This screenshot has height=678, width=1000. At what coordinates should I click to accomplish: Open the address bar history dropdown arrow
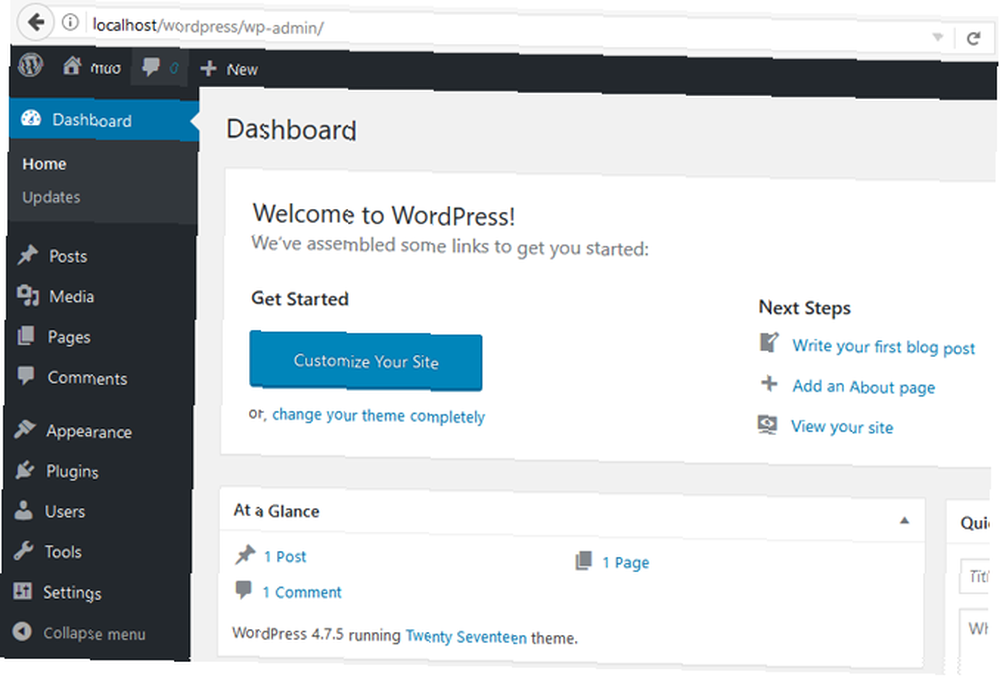point(938,37)
